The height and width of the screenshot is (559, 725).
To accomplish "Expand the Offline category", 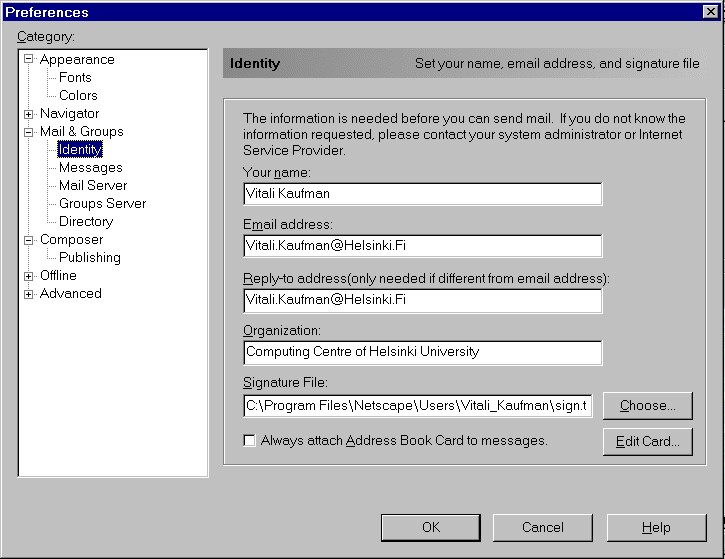I will tap(29, 276).
